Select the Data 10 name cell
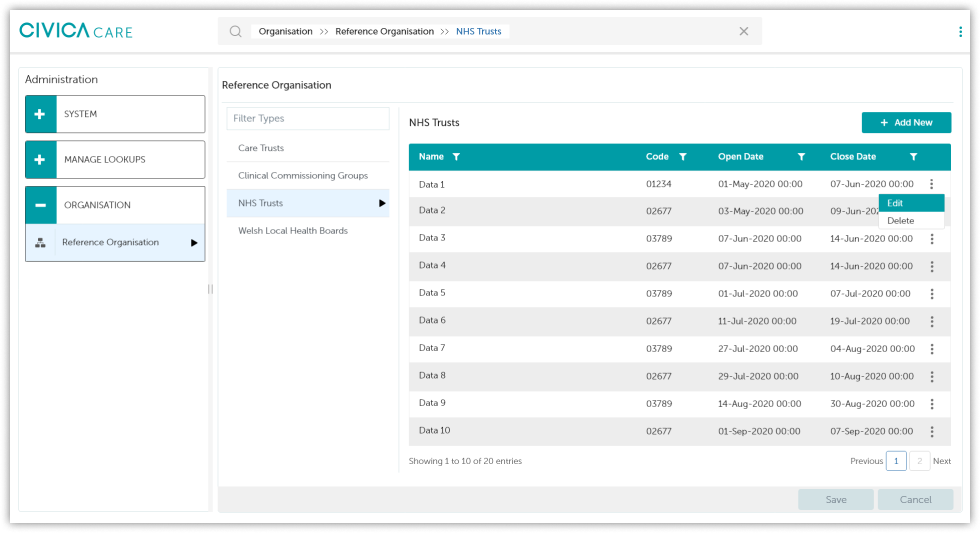980x533 pixels. point(434,431)
